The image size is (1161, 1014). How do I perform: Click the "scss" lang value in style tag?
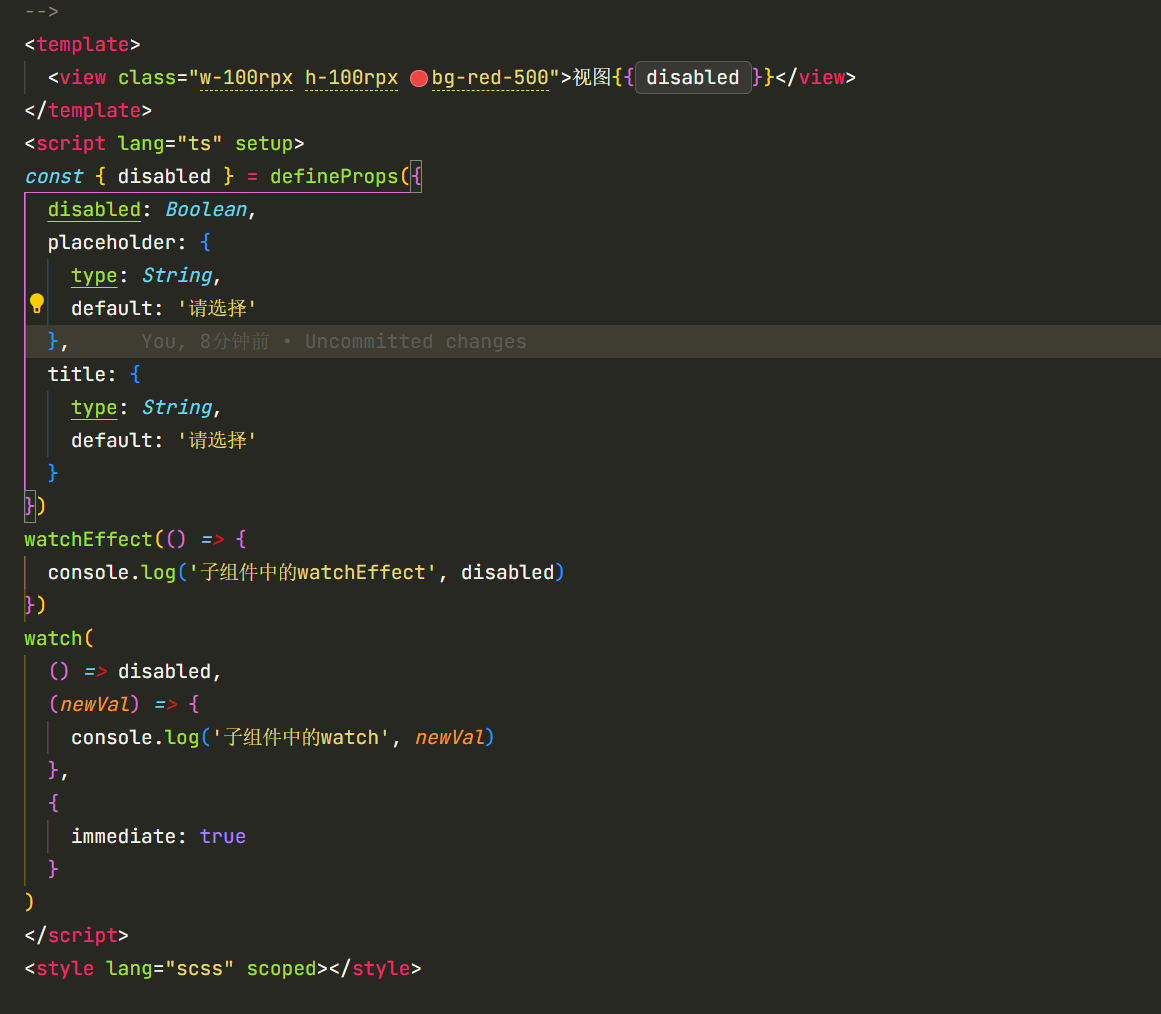coord(199,969)
